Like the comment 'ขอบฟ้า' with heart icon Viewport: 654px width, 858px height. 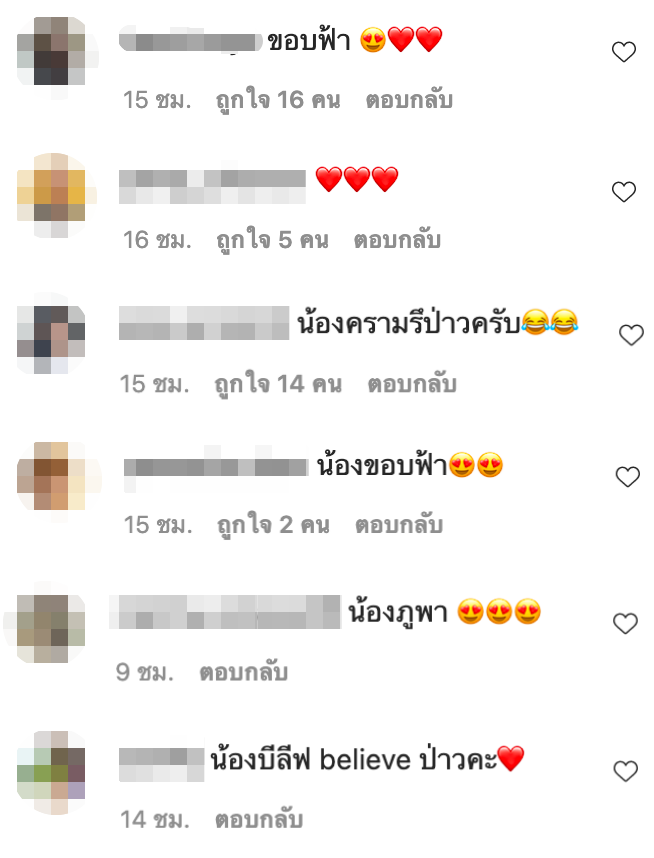[623, 52]
